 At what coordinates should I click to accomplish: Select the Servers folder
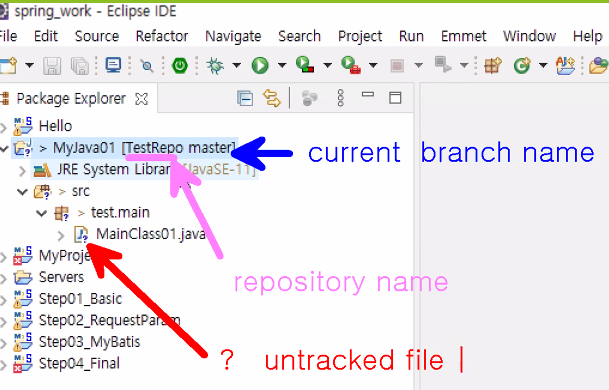[x=61, y=277]
